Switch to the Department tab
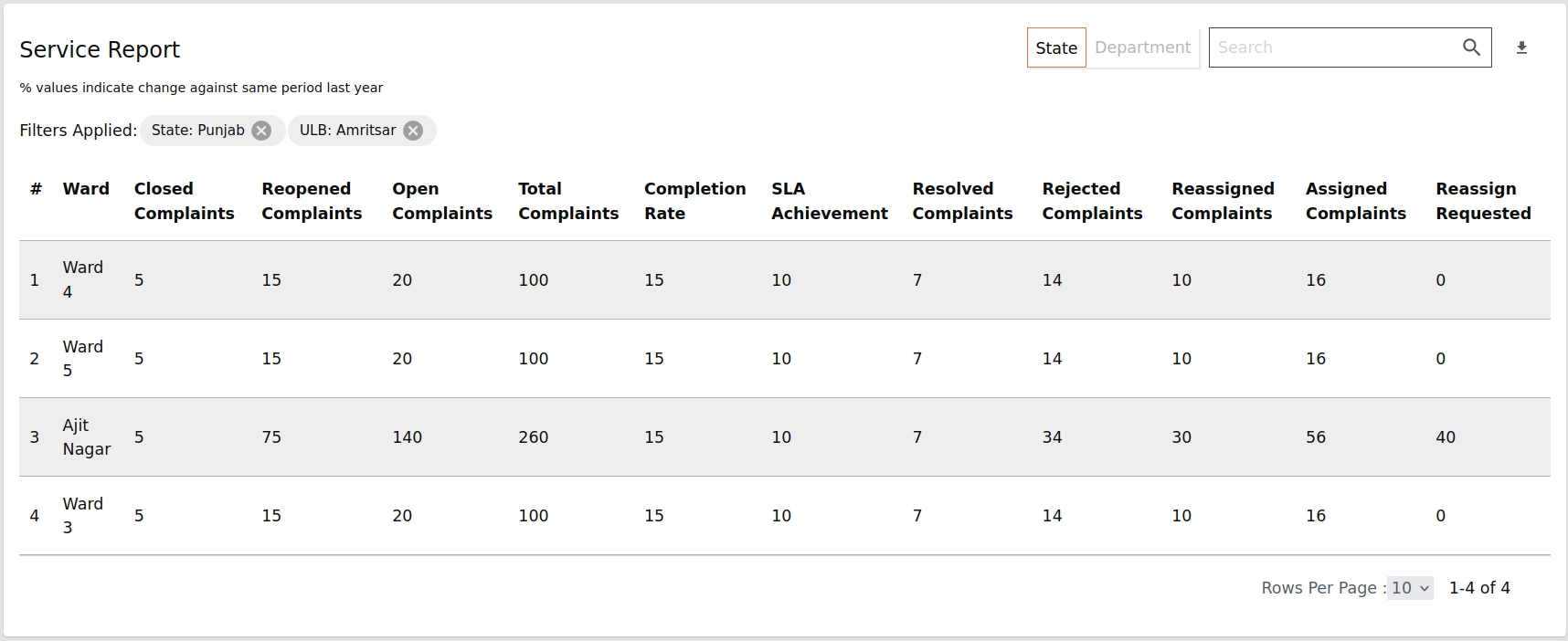The width and height of the screenshot is (1568, 641). click(x=1142, y=47)
